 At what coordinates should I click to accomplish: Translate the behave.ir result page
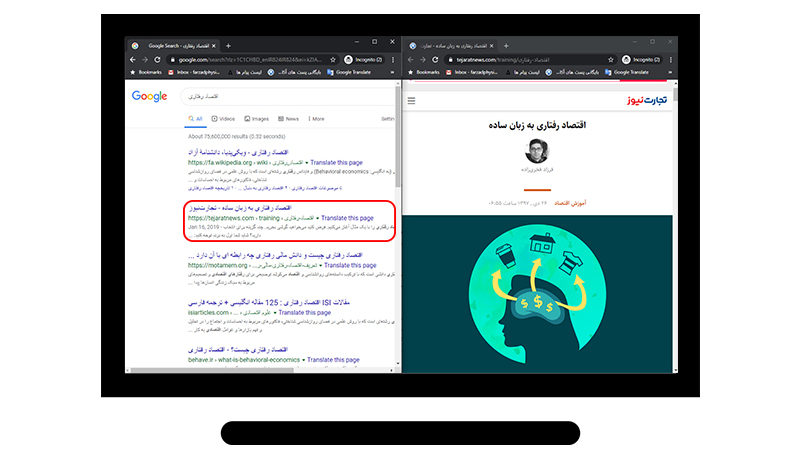(333, 360)
